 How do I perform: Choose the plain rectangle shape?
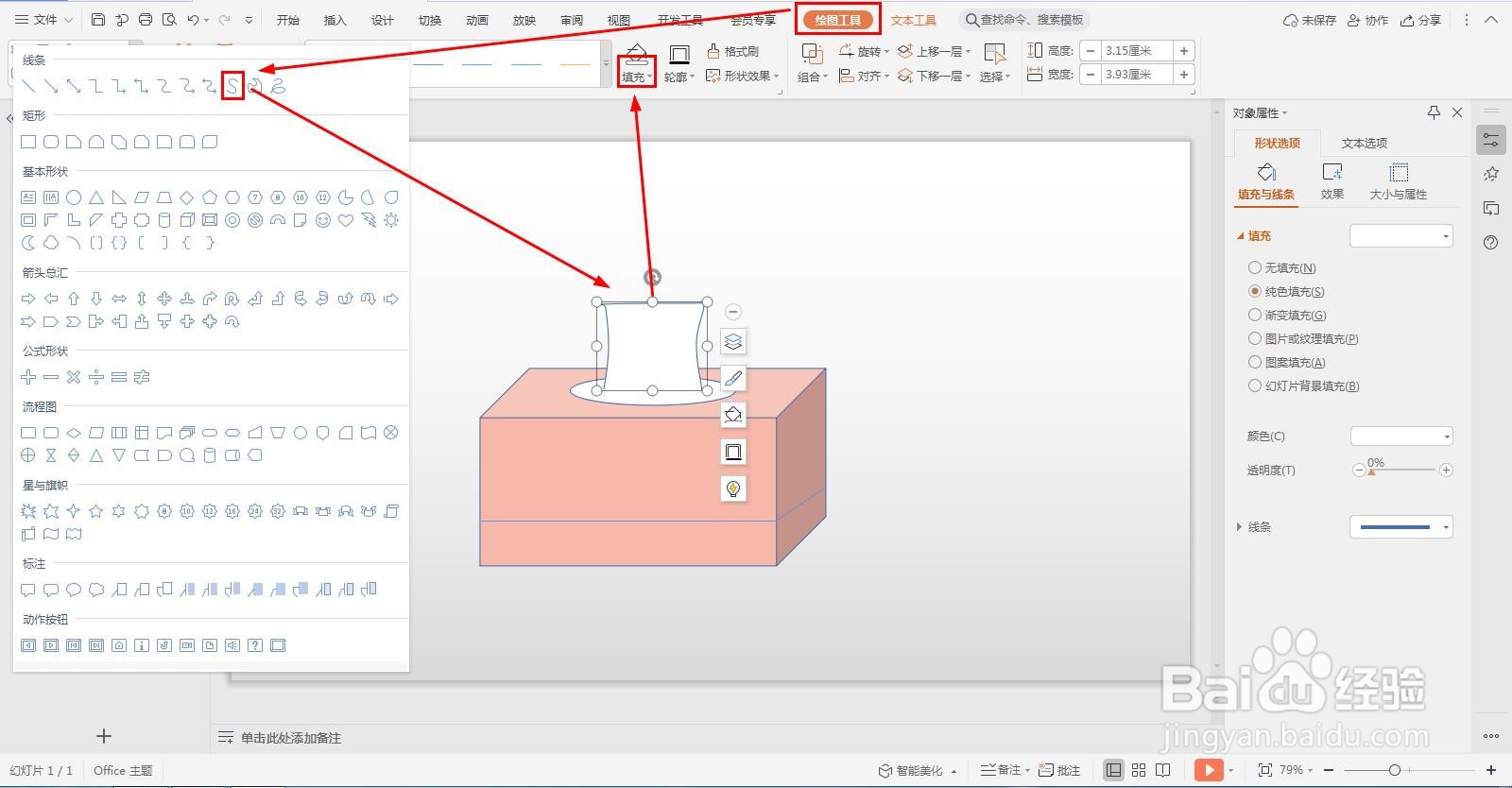click(x=28, y=142)
